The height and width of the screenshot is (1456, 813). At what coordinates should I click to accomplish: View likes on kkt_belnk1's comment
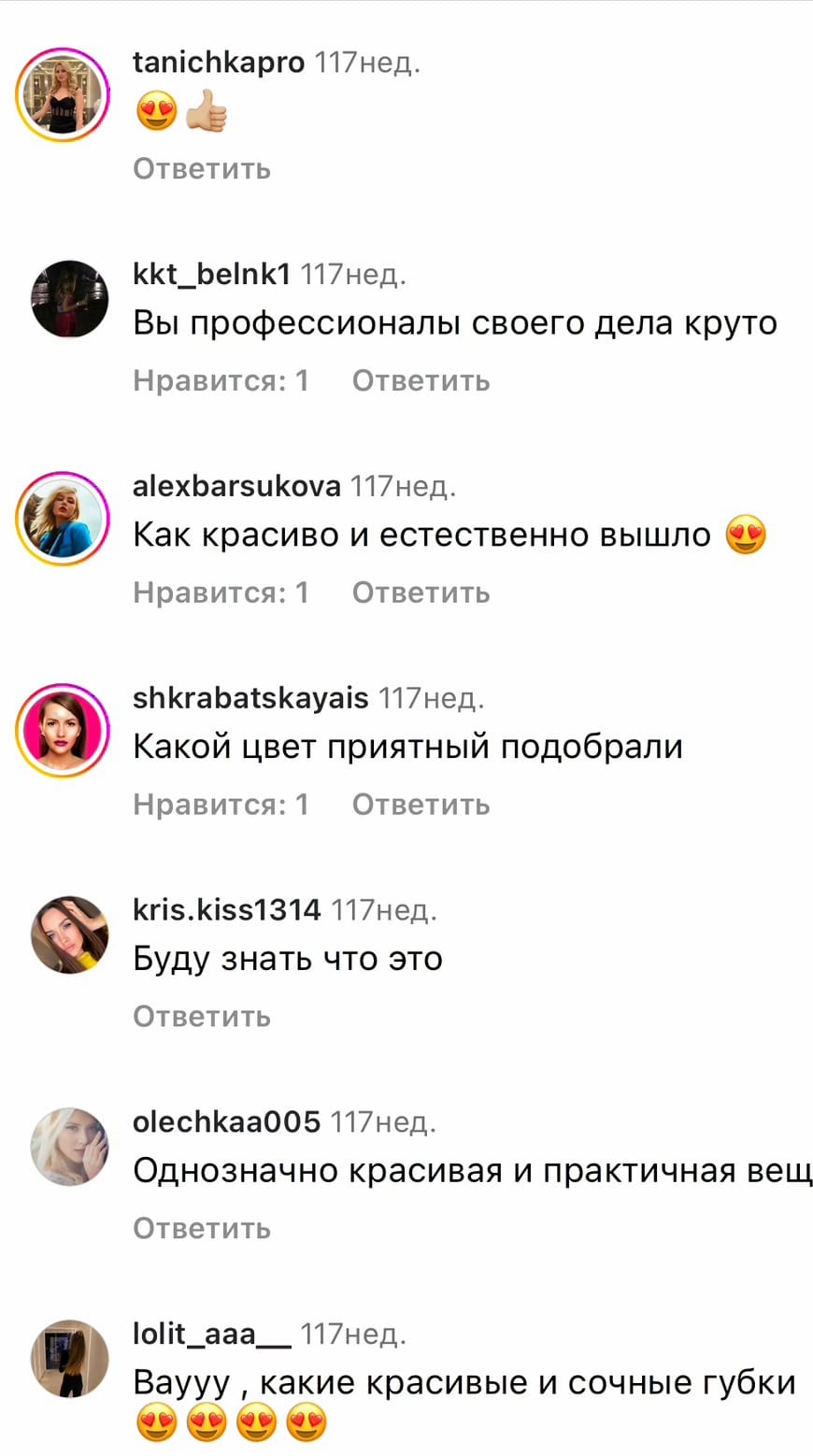221,380
